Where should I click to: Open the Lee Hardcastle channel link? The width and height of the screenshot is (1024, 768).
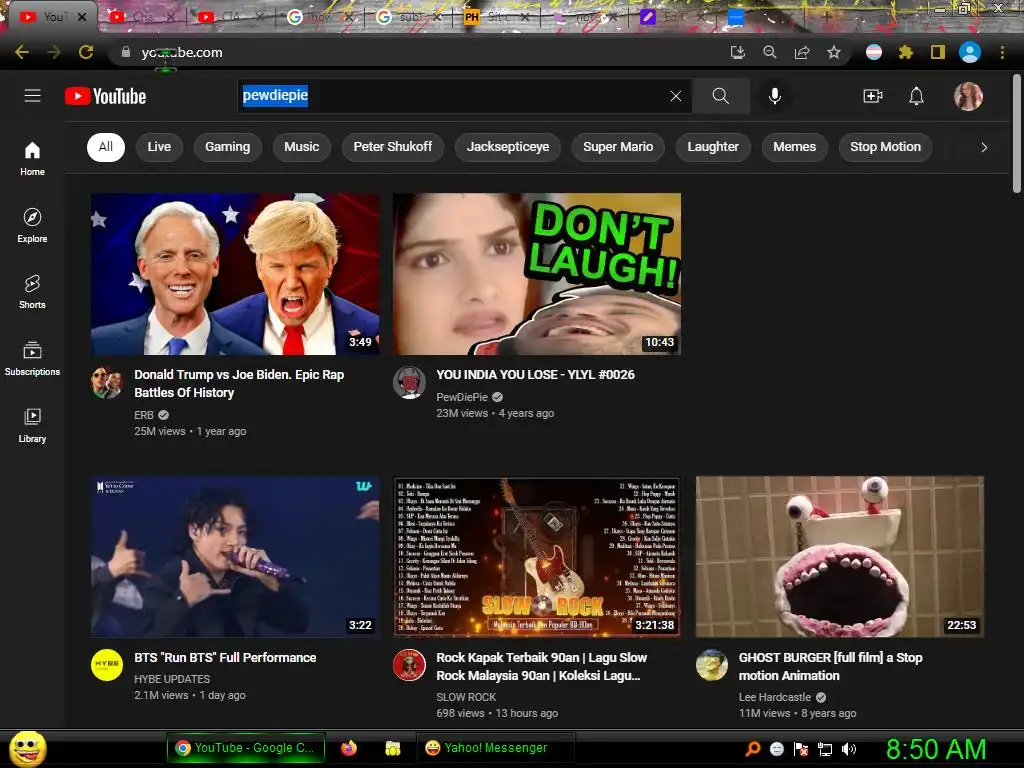point(775,697)
